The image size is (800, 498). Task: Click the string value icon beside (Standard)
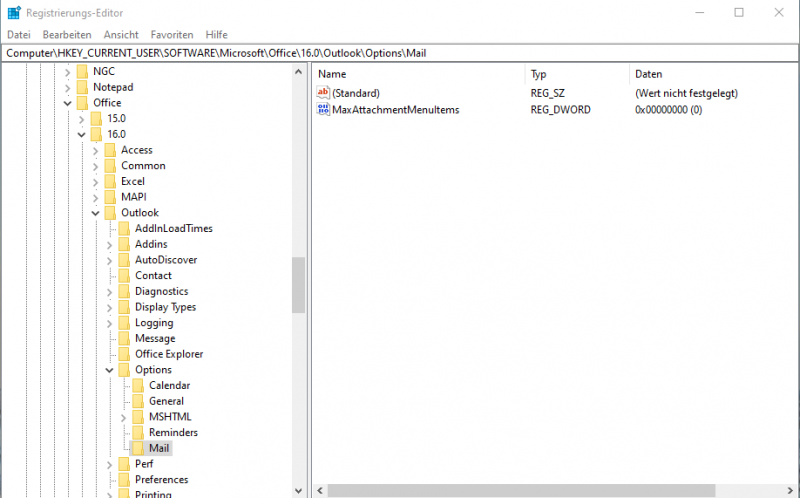click(x=323, y=93)
